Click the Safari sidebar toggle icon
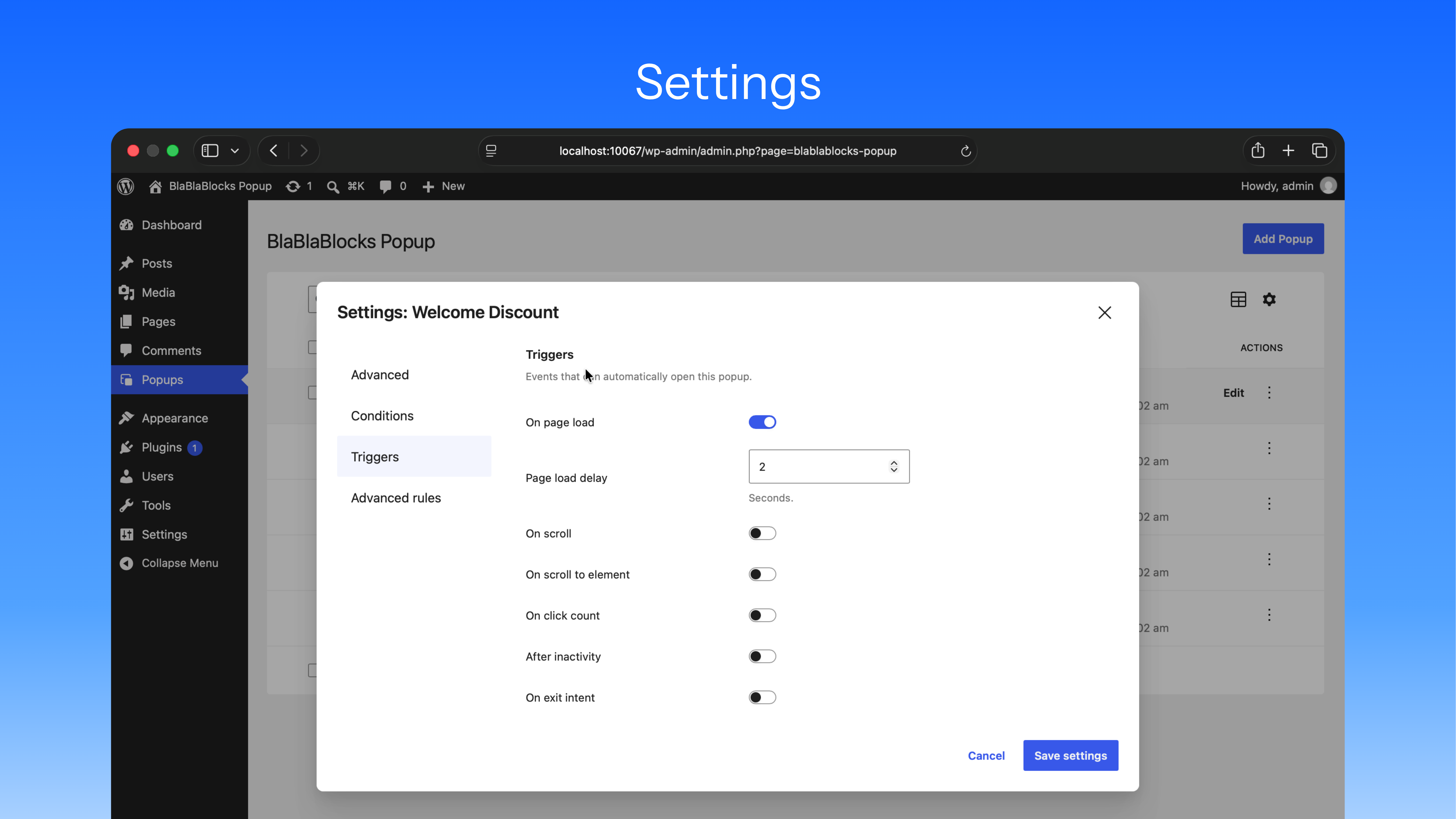1456x819 pixels. [210, 150]
